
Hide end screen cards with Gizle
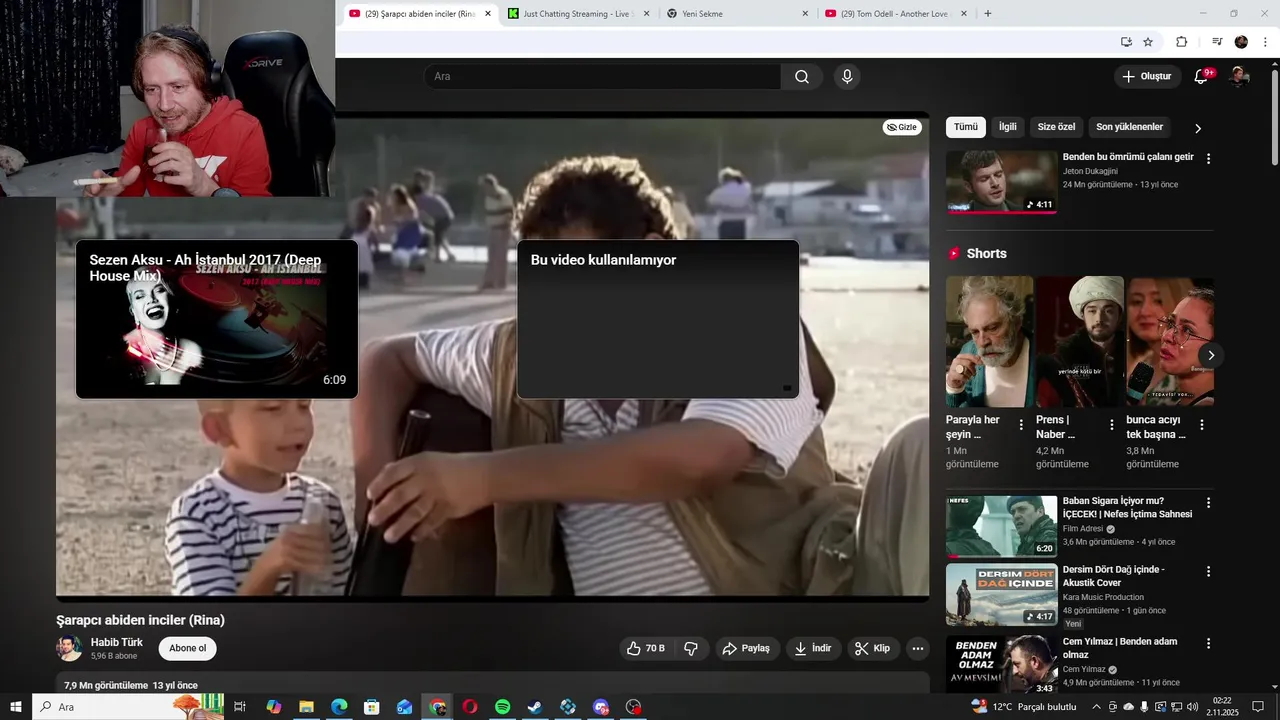tap(902, 127)
